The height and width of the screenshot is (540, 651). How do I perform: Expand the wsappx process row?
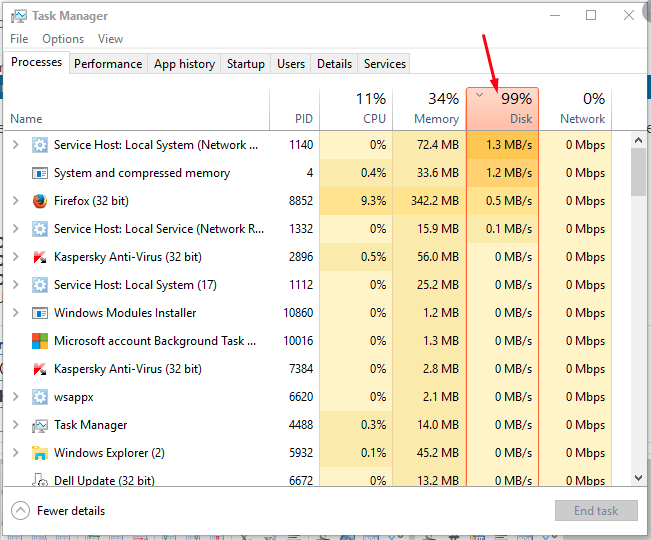16,397
